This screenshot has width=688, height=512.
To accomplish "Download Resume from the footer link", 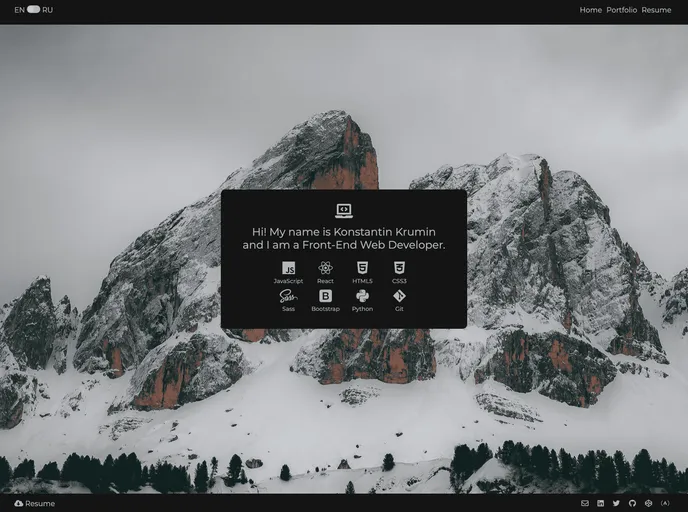I will point(35,503).
